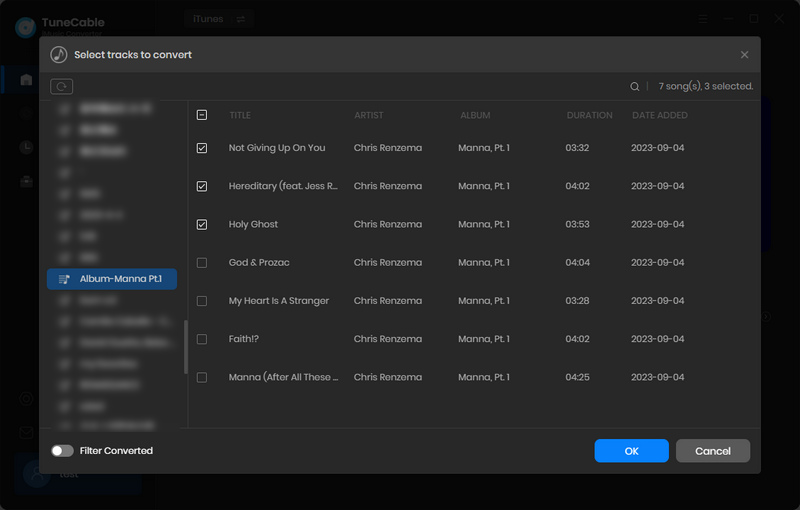Uncheck Not Giving Up On You

(x=202, y=148)
